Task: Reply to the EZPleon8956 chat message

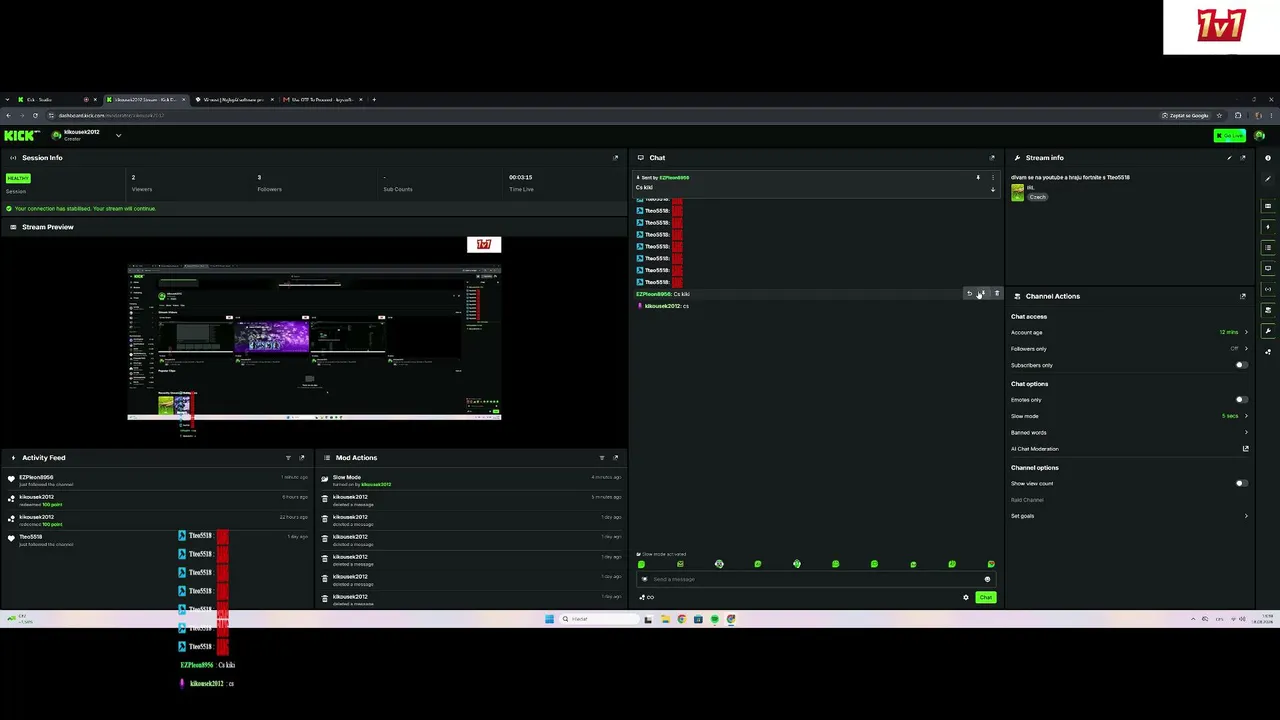Action: pyautogui.click(x=969, y=294)
